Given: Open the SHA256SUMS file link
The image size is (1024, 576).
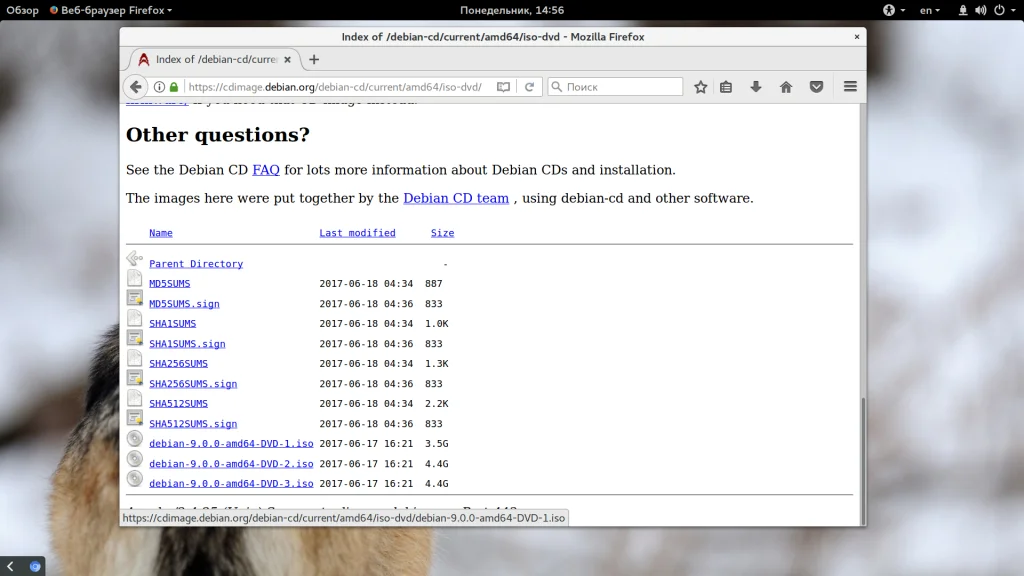Looking at the screenshot, I should coord(178,363).
